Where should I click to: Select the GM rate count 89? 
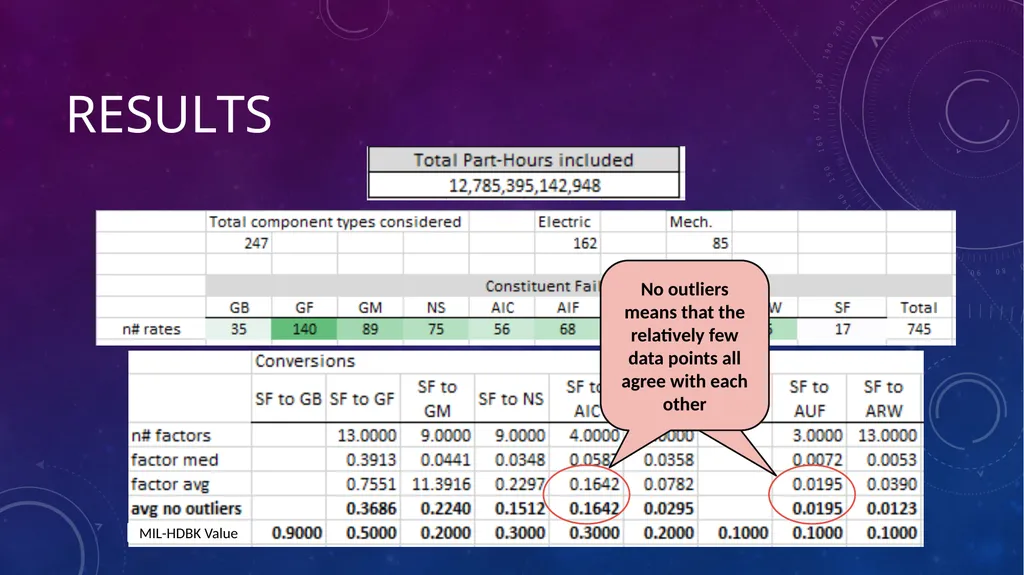click(370, 329)
